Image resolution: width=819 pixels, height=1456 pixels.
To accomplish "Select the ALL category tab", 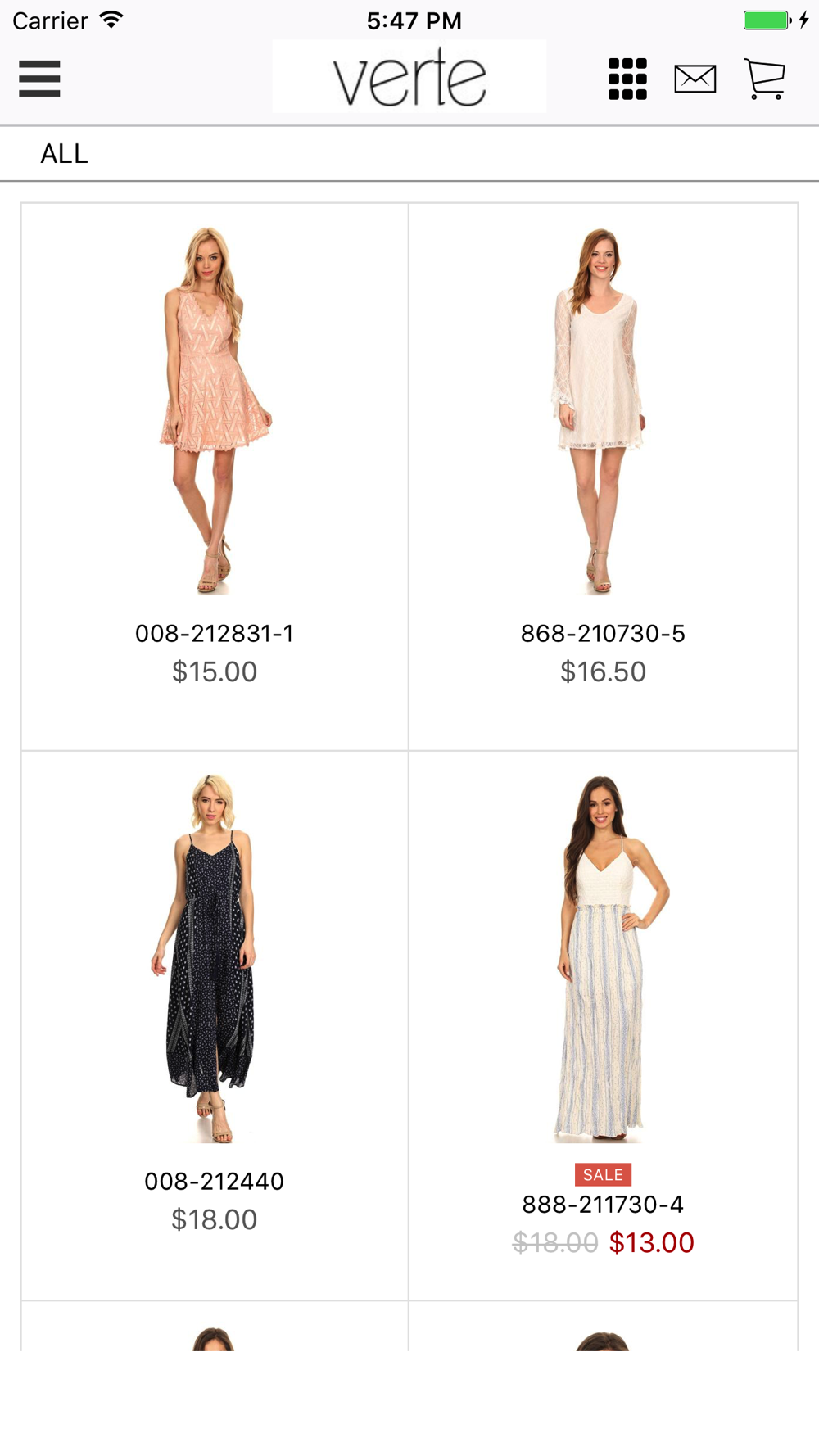I will pyautogui.click(x=64, y=153).
